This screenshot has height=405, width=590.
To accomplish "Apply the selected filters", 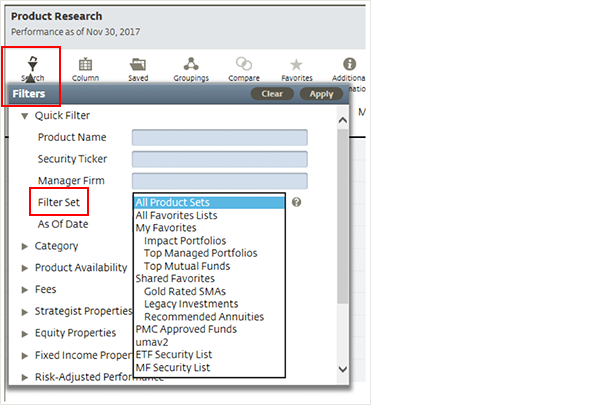I will pyautogui.click(x=321, y=94).
